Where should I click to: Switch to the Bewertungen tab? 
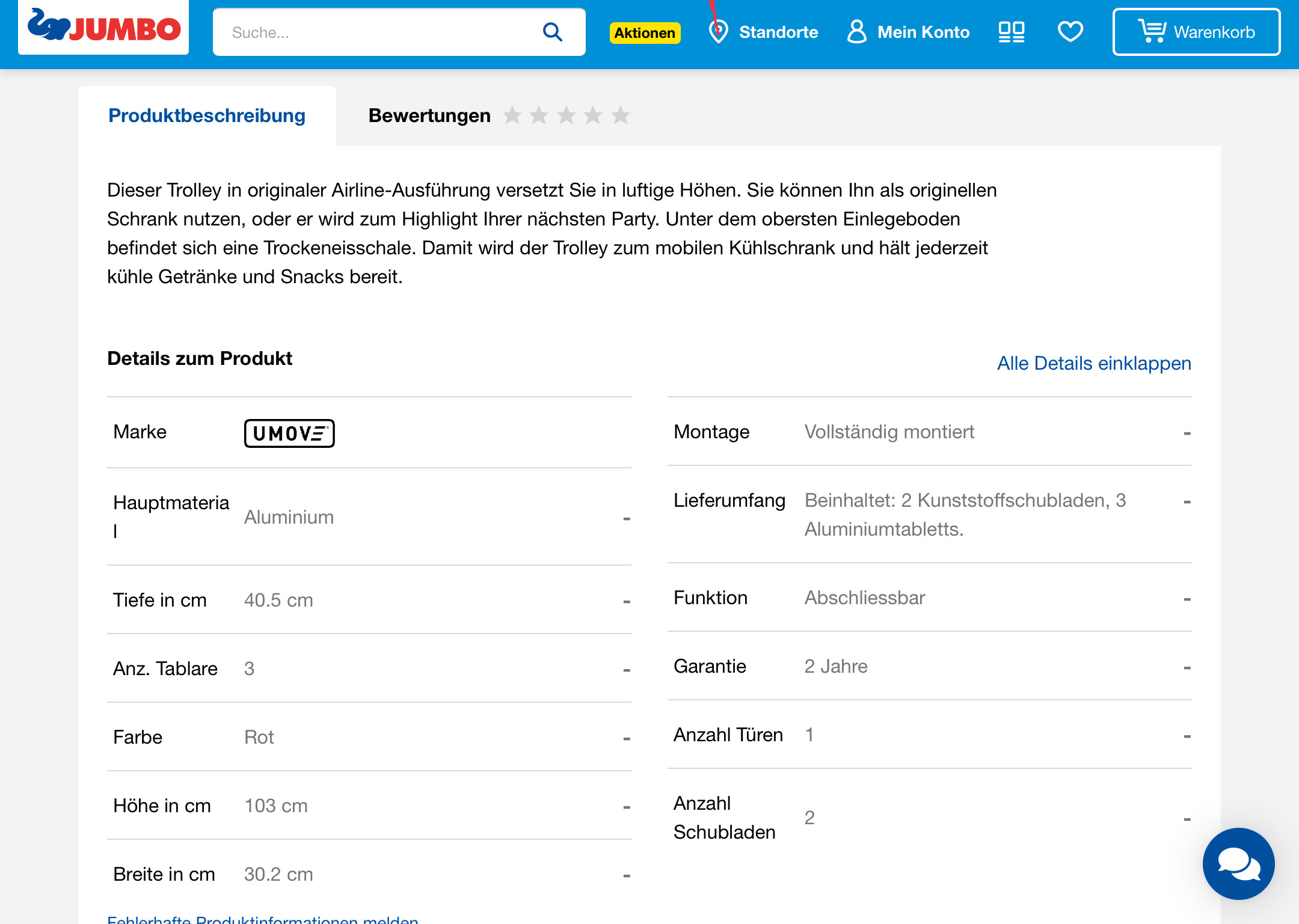tap(429, 115)
